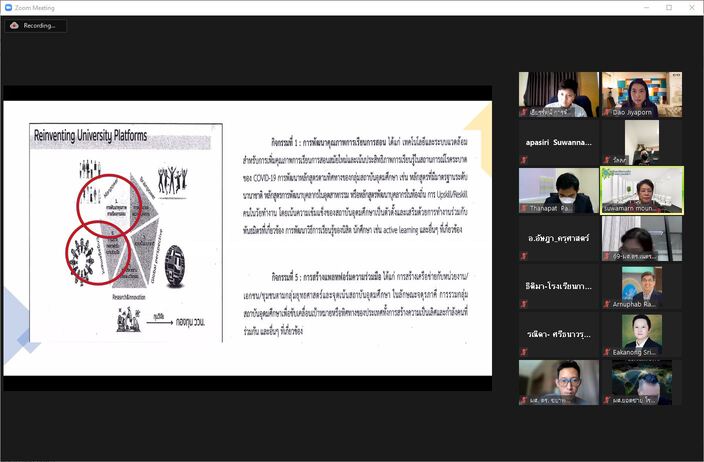Click the muted mic icon on ธิติมา-โรงเรียน tile
Screen dimensions: 704x462
point(524,304)
